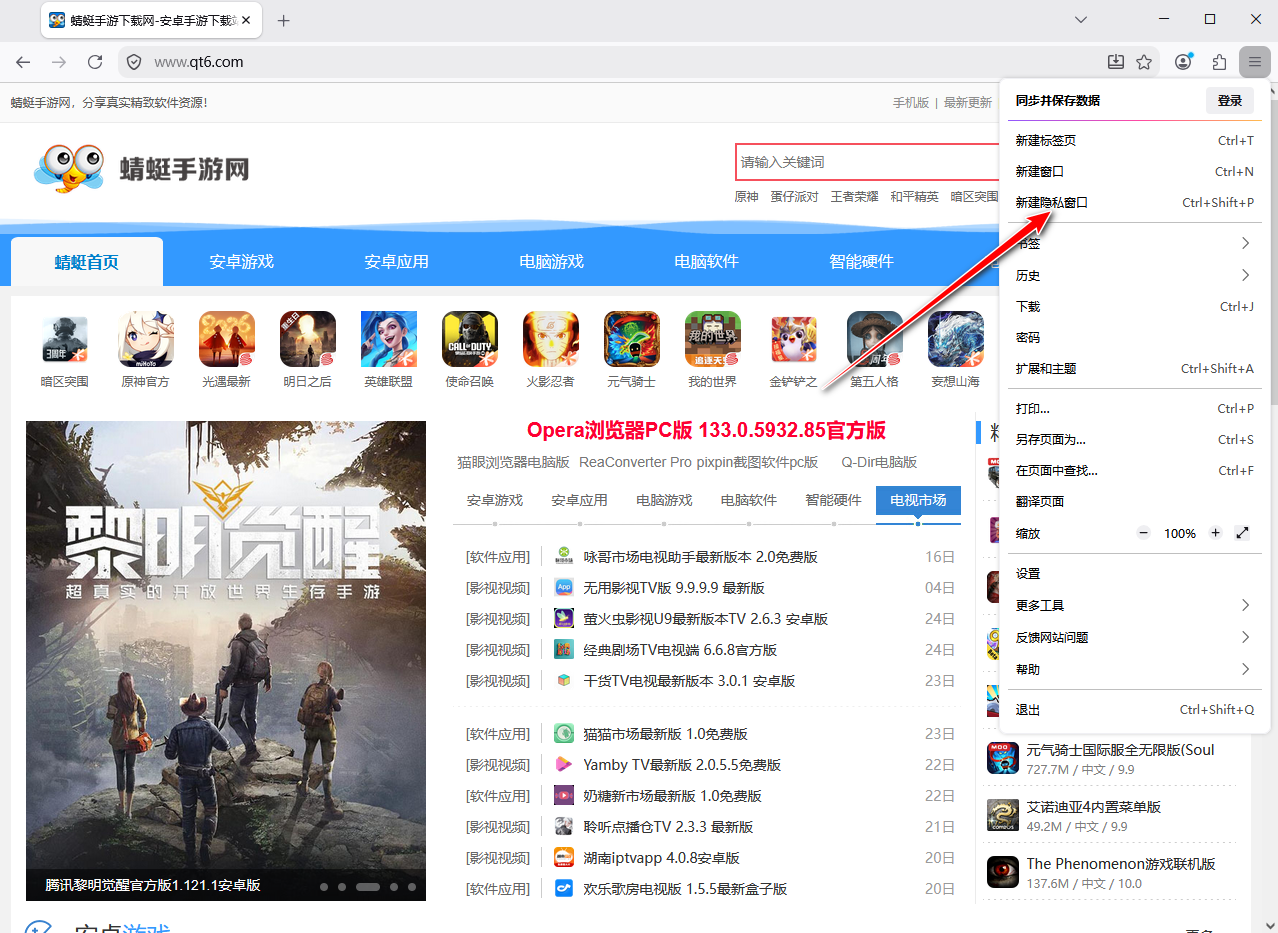Screen dimensions: 1278x933
Task: Open 下载 from the menu
Action: click(x=1135, y=306)
